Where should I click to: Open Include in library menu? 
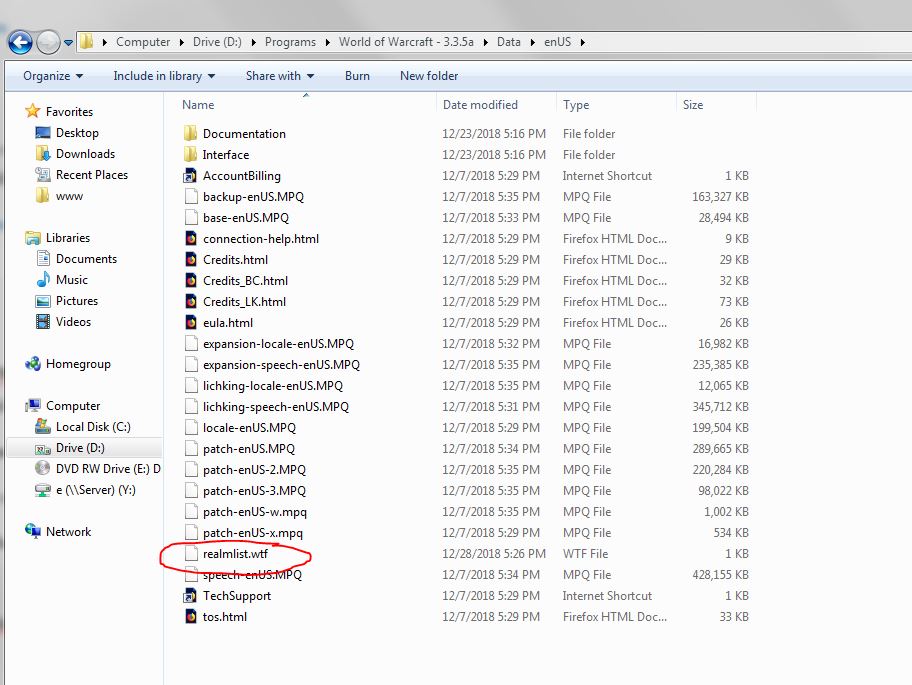coord(164,76)
